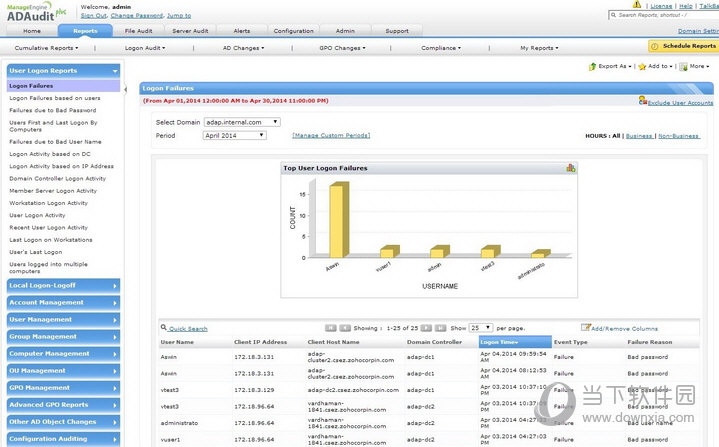Switch to the Home tab
Image resolution: width=719 pixels, height=447 pixels.
[32, 31]
